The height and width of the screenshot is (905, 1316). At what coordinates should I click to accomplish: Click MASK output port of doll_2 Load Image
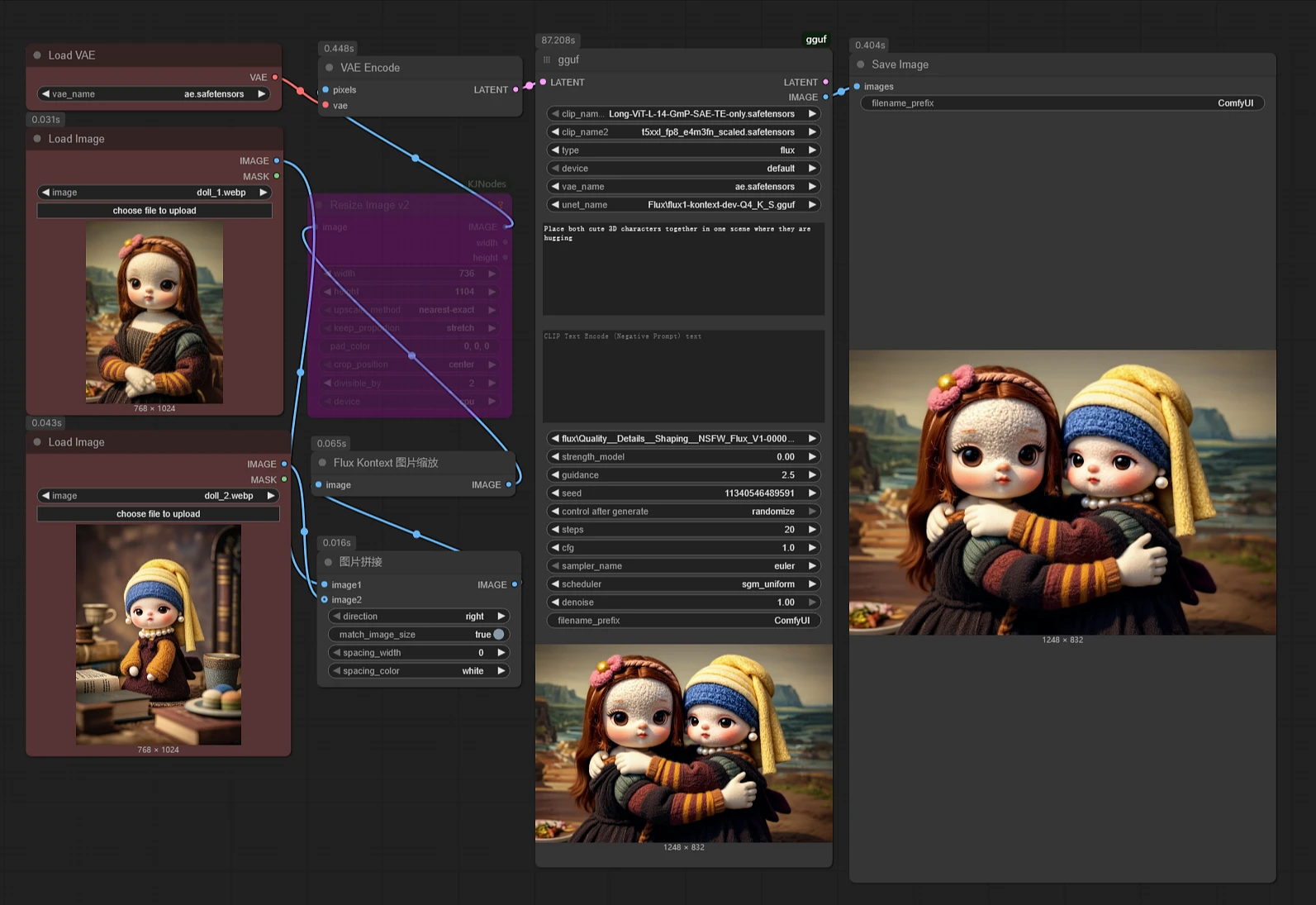(x=284, y=479)
